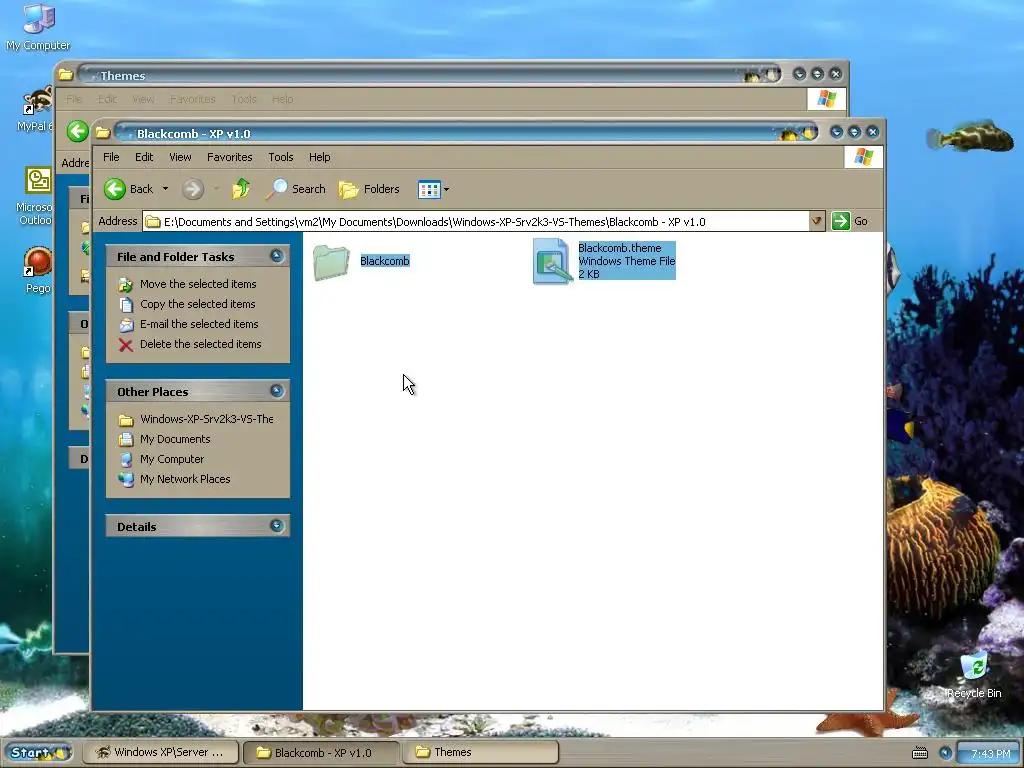Click the folder icon in Themes title bar

(65, 74)
